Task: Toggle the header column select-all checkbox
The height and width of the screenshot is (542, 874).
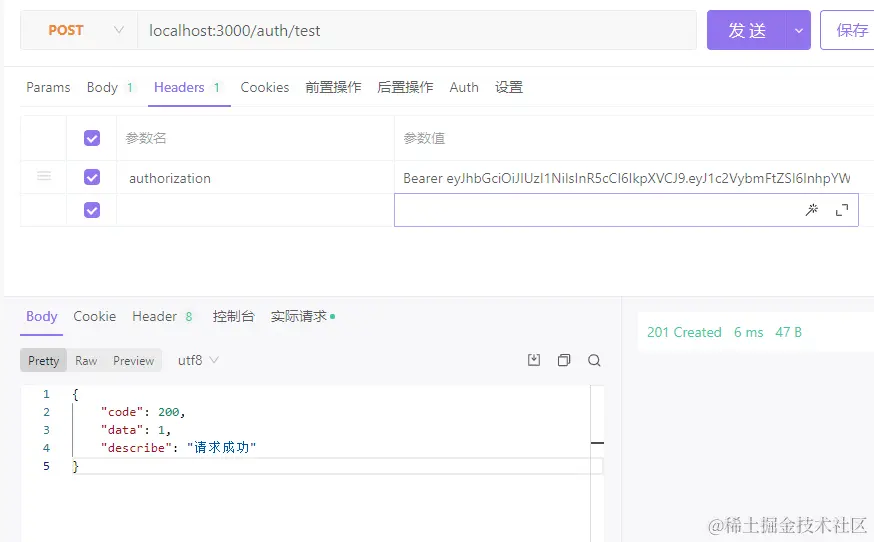Action: (92, 138)
